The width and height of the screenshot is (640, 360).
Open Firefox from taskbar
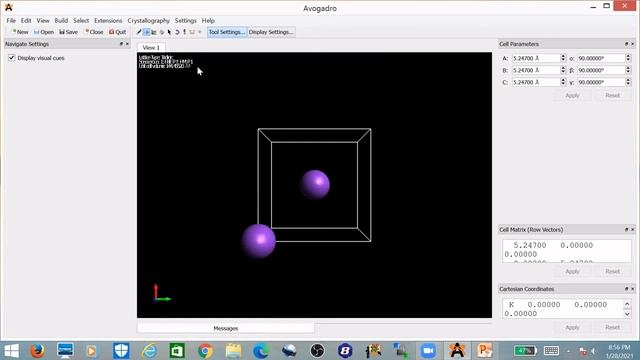coord(38,351)
